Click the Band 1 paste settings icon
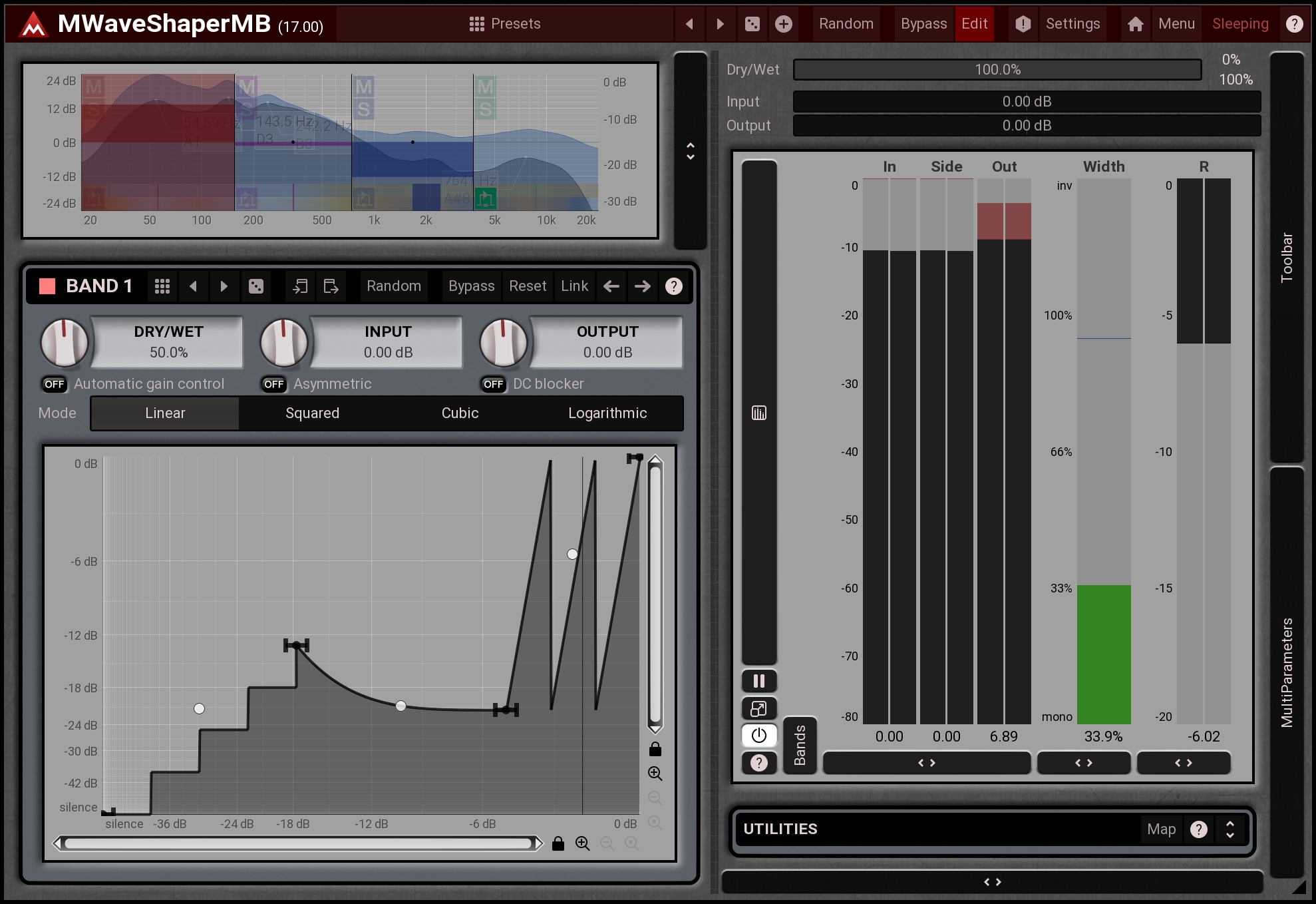1316x904 pixels. click(x=331, y=286)
